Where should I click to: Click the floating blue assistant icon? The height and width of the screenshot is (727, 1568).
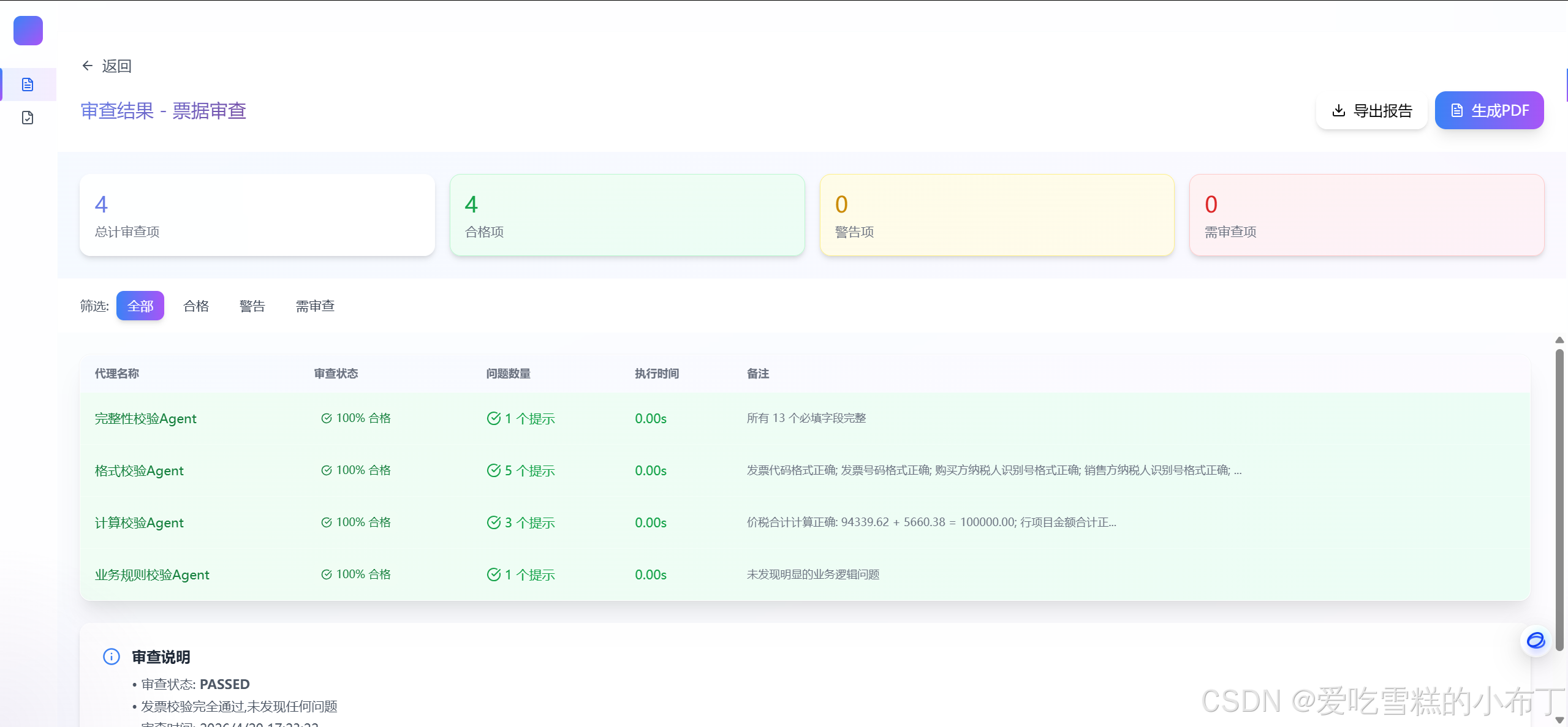pos(1536,641)
